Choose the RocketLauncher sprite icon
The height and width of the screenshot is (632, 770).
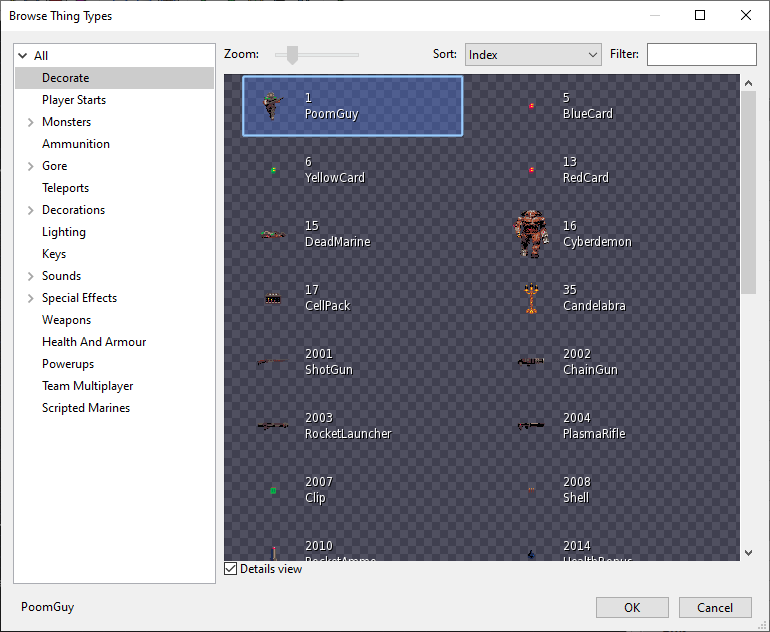coord(273,425)
